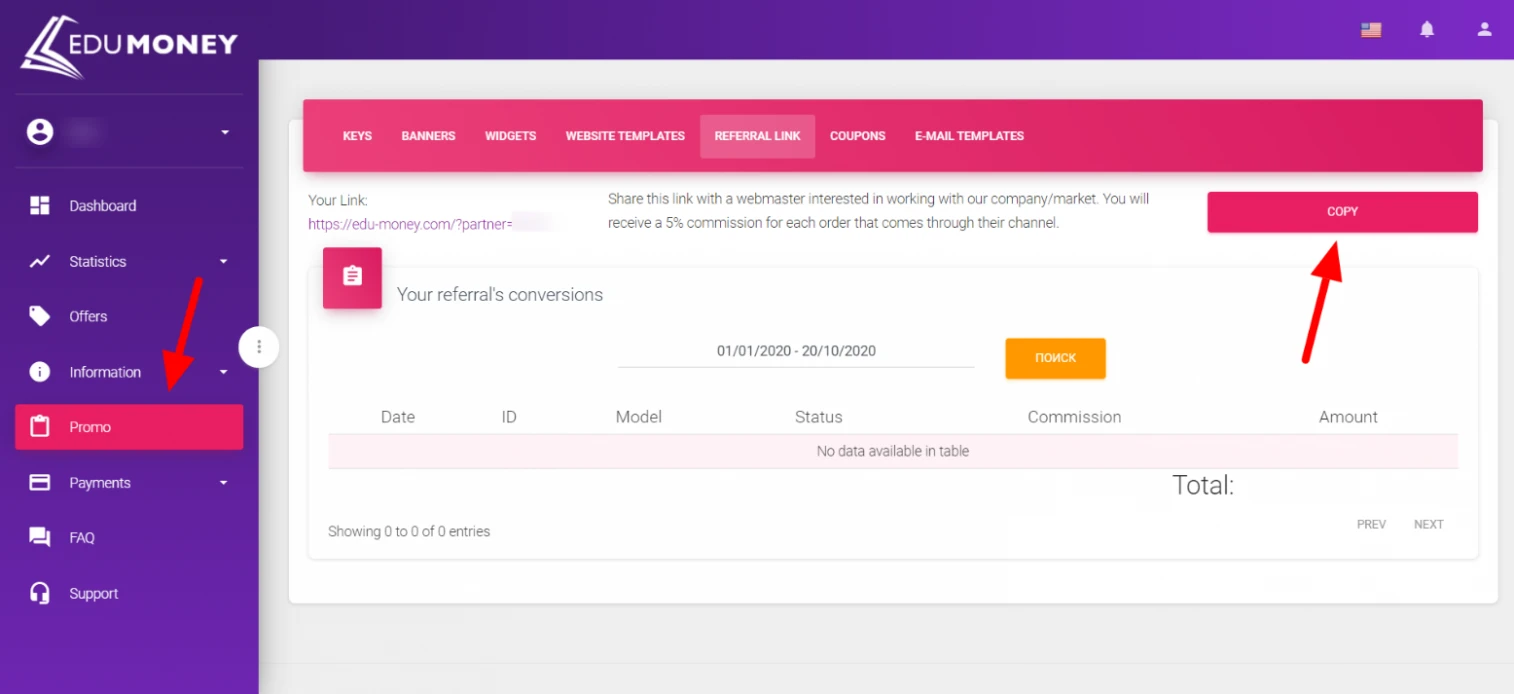Switch to the Coupons tab
Viewport: 1514px width, 694px height.
point(858,136)
